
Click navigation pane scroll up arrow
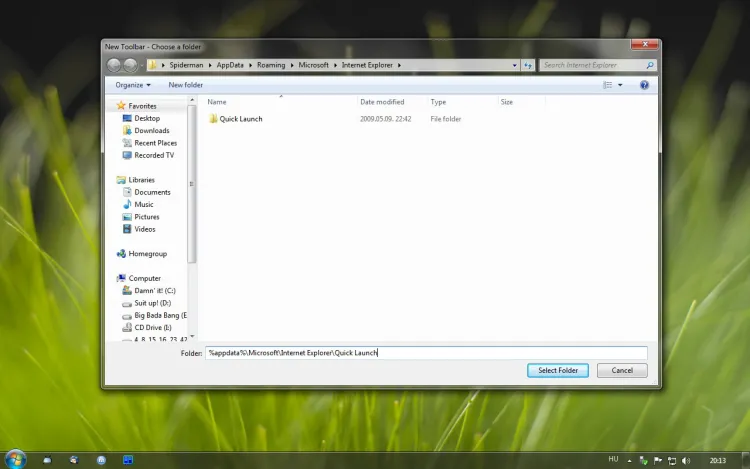coord(192,100)
